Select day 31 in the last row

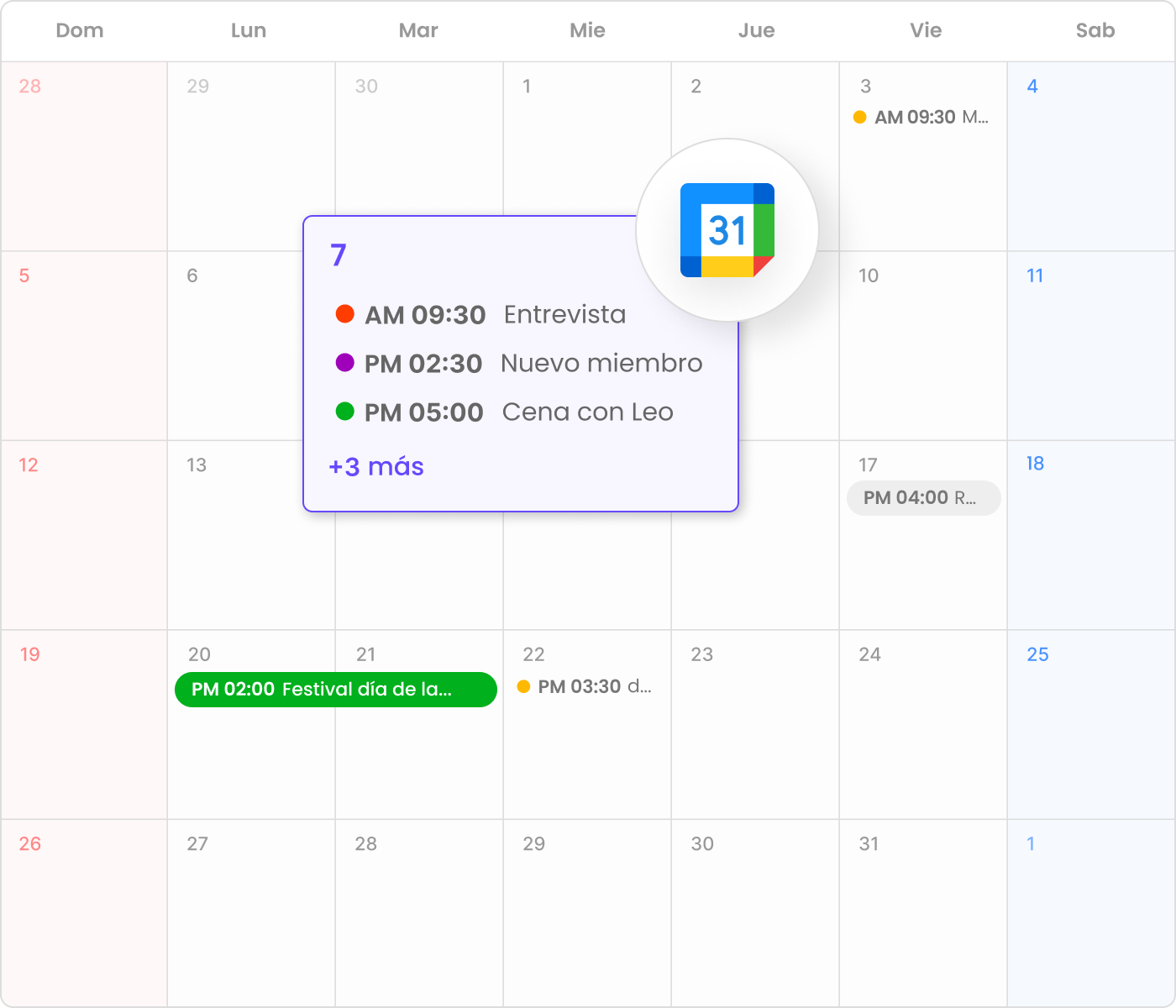click(x=922, y=911)
